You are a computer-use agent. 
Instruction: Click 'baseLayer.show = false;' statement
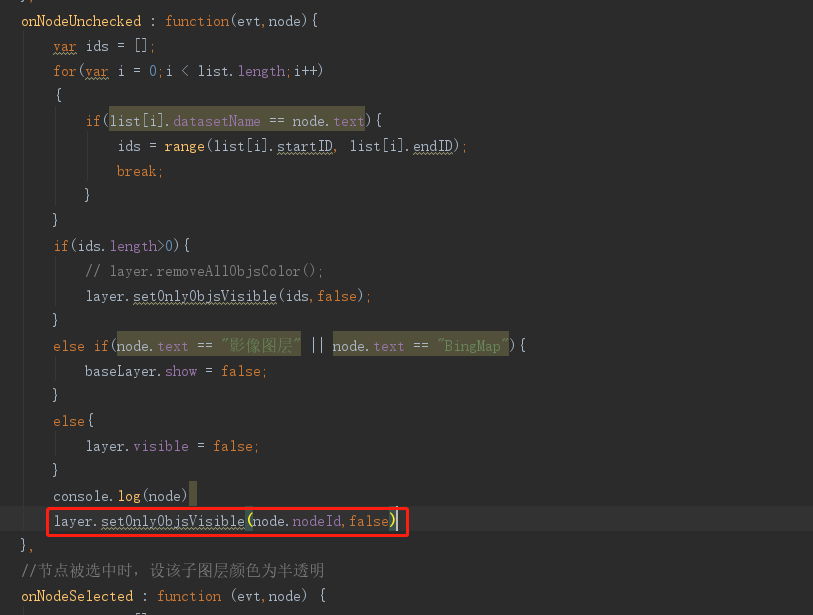176,371
